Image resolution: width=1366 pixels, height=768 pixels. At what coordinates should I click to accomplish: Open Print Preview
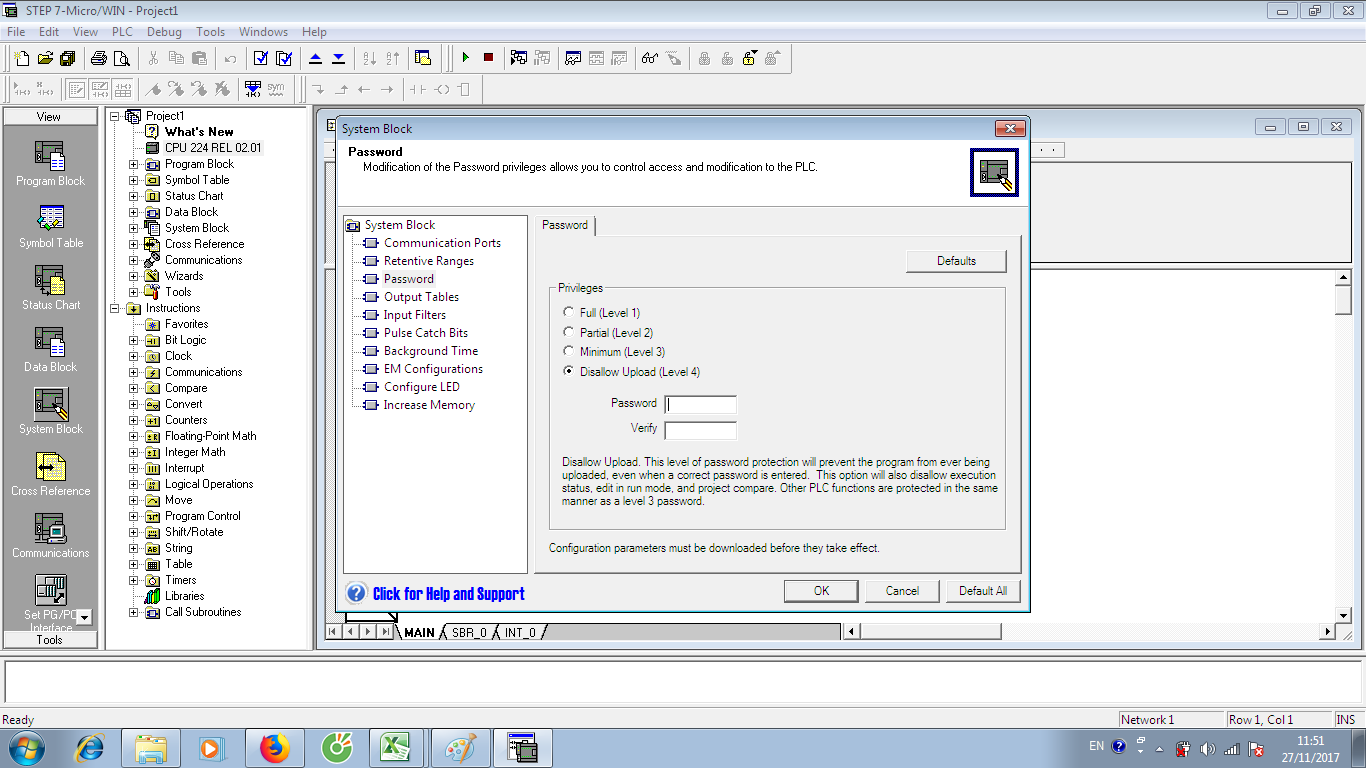click(x=121, y=57)
